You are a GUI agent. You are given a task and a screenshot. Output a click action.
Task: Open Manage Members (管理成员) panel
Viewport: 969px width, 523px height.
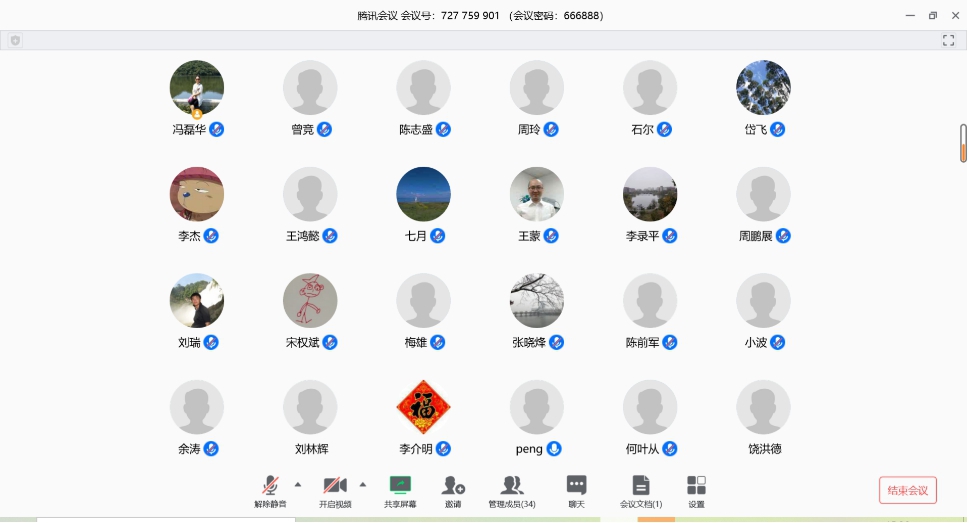512,486
